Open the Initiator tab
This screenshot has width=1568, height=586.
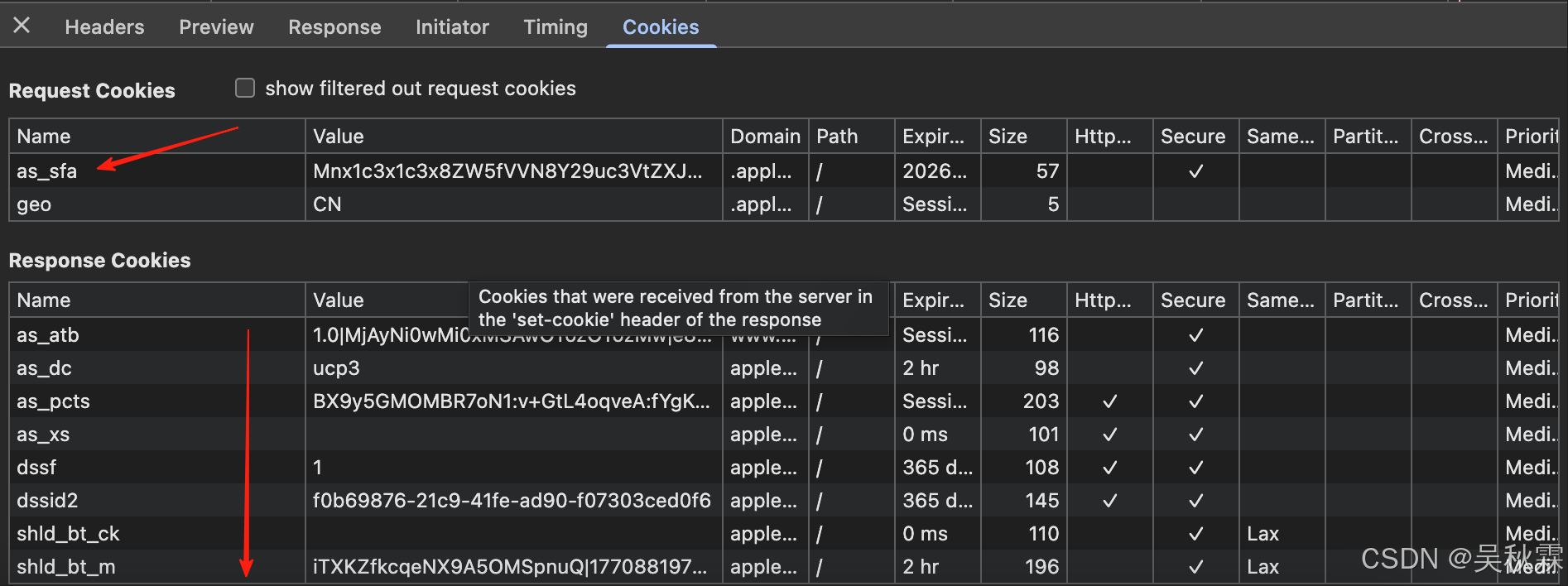point(452,27)
